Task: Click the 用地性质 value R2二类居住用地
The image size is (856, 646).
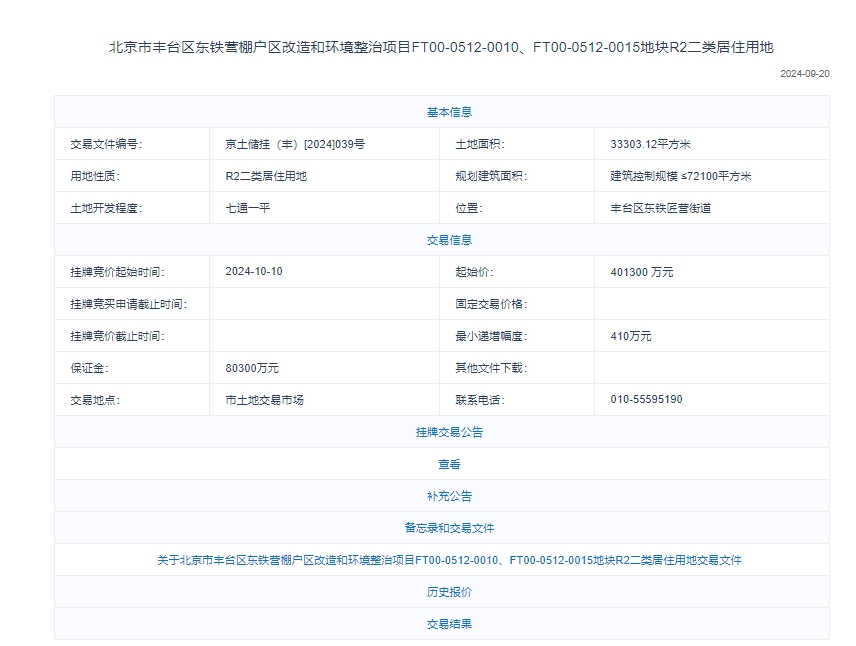Action: tap(266, 176)
